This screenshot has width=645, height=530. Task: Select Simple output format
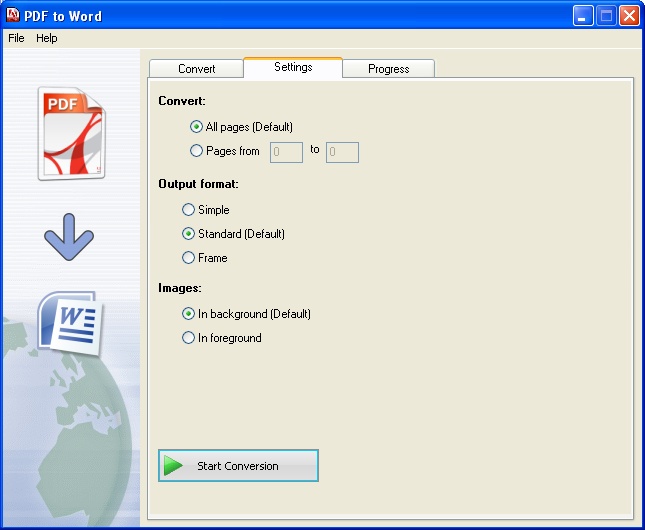(188, 210)
